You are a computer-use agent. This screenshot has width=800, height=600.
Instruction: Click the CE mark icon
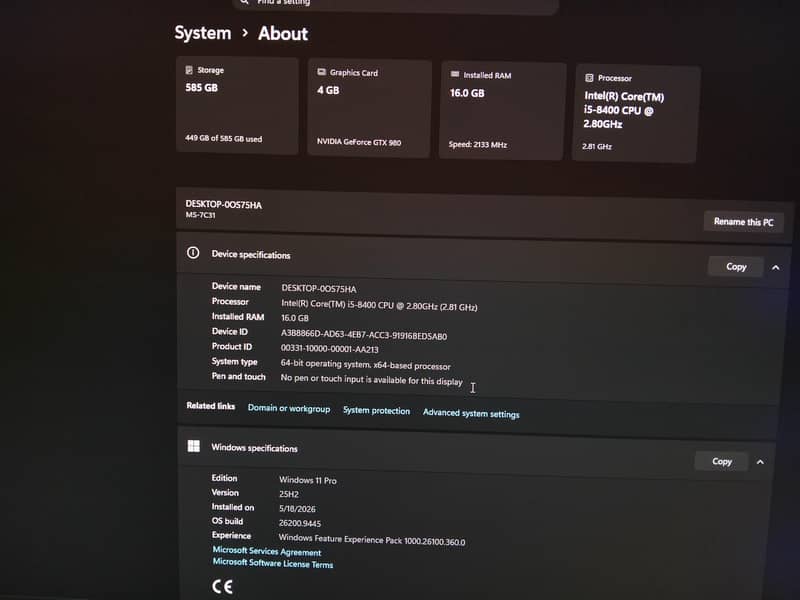(222, 586)
